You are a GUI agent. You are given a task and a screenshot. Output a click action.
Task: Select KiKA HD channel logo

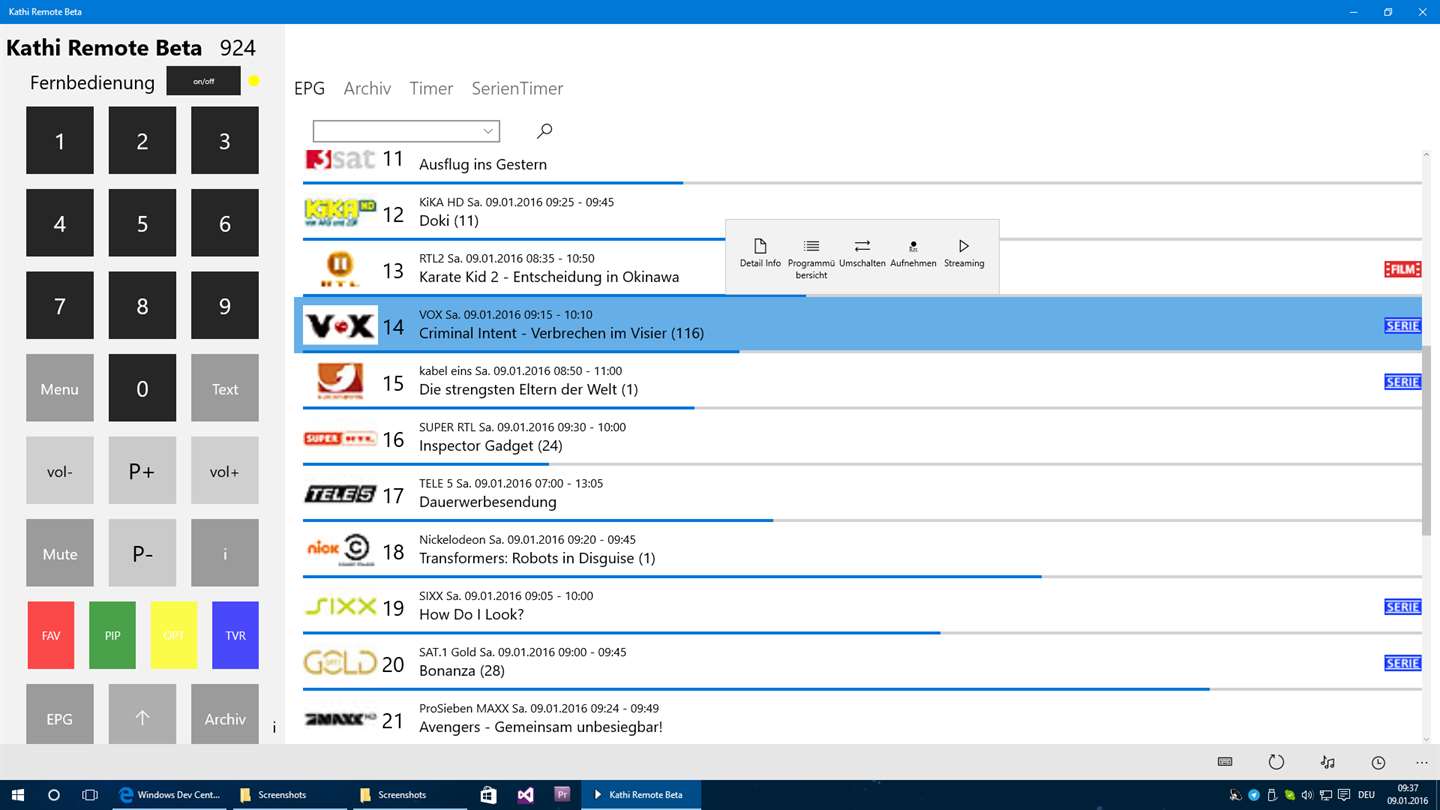click(x=340, y=212)
